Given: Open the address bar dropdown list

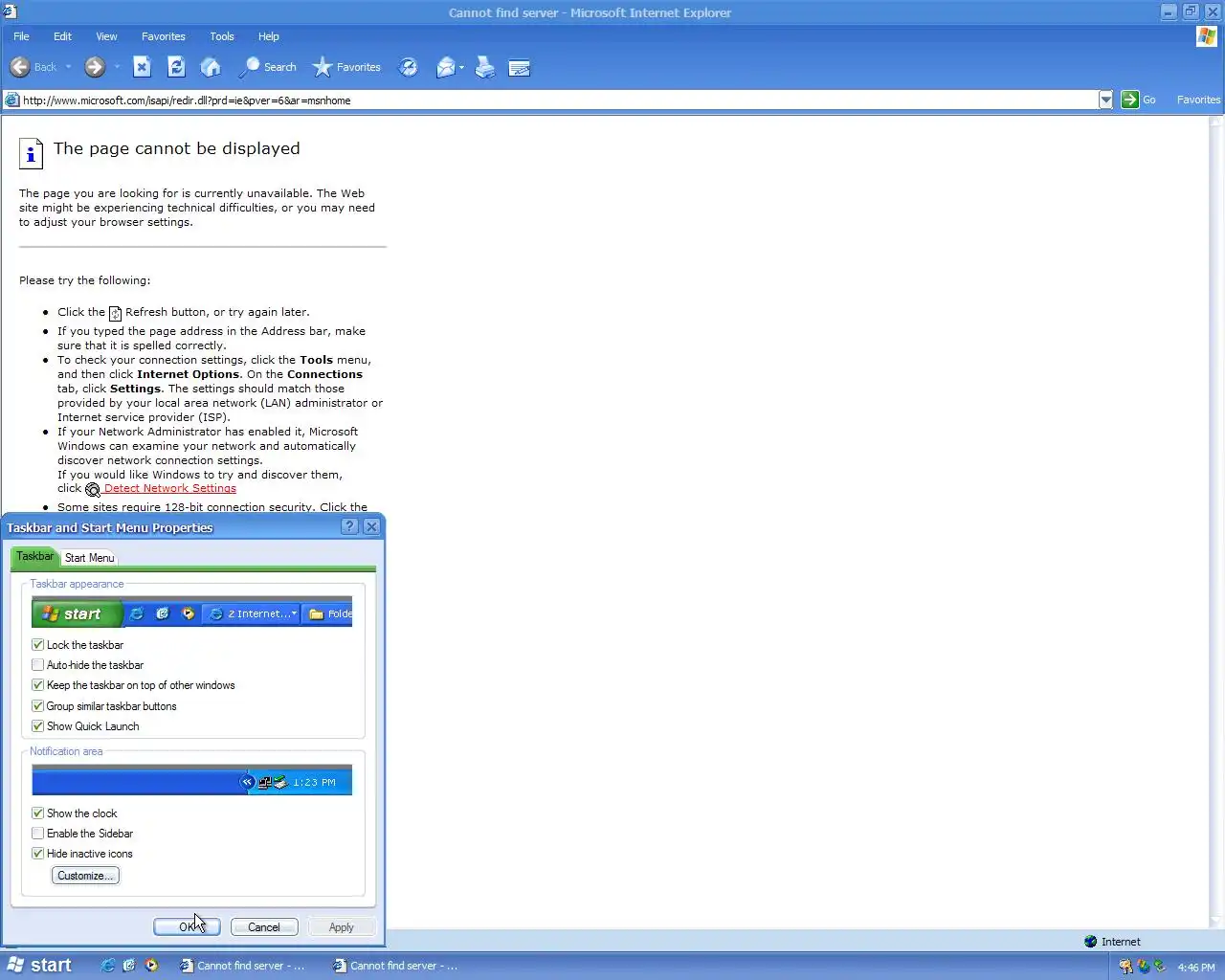Looking at the screenshot, I should pos(1106,100).
